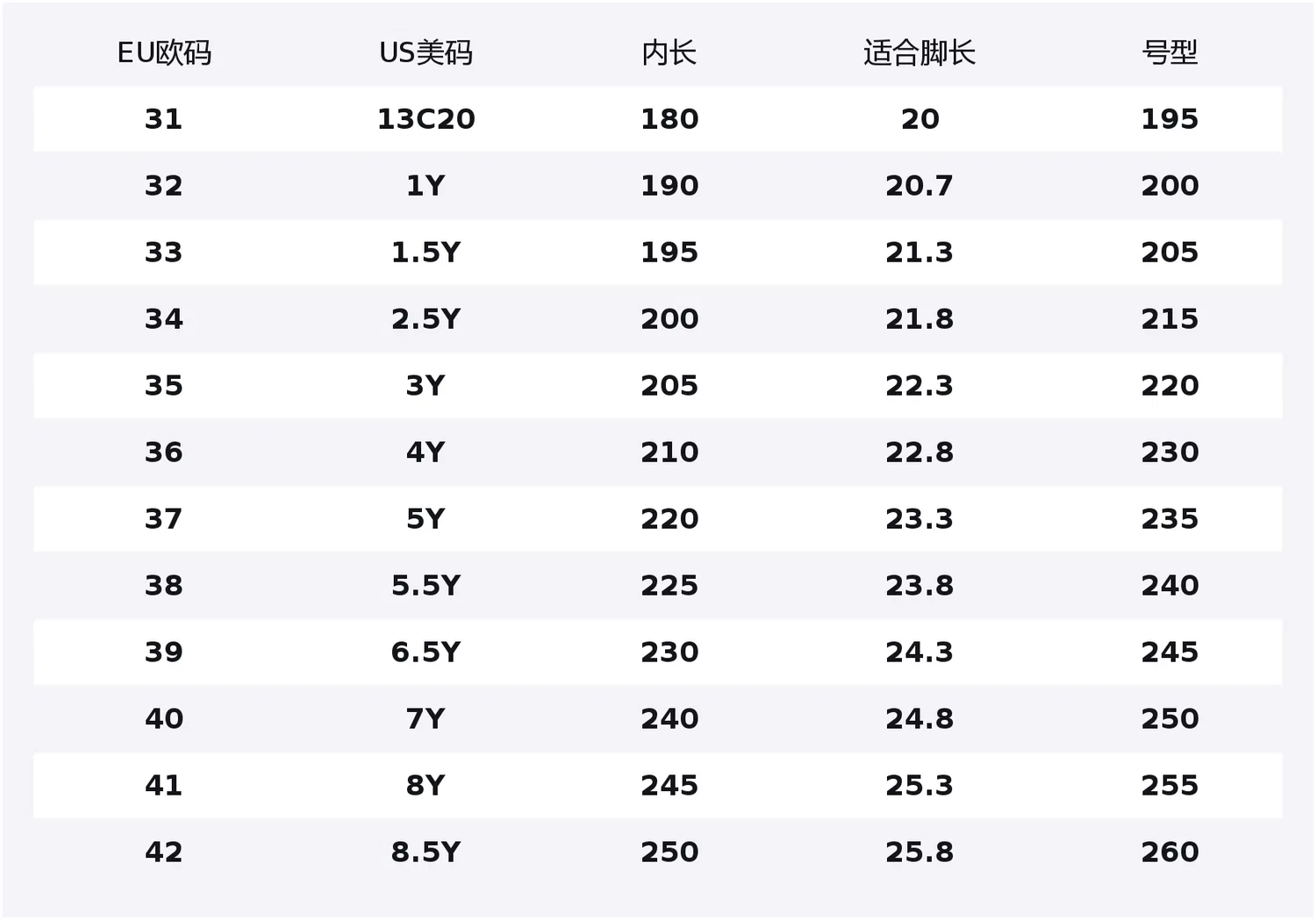1316x920 pixels.
Task: Click the 号型 column header
Action: 1169,53
